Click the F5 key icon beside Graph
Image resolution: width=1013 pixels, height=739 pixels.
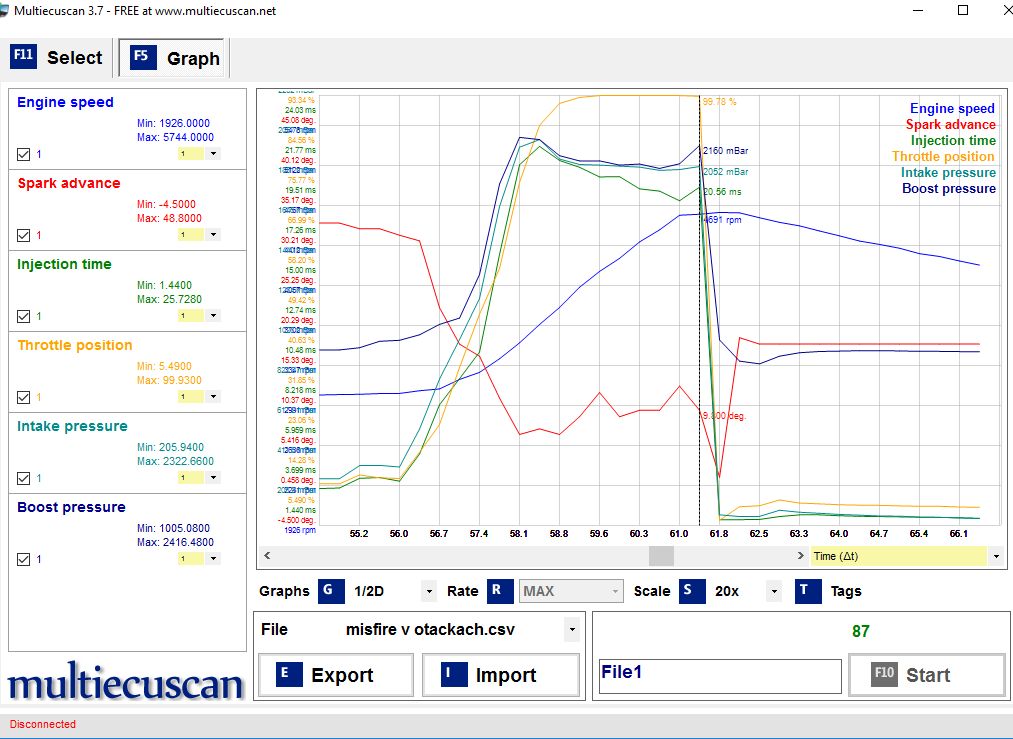(x=141, y=57)
